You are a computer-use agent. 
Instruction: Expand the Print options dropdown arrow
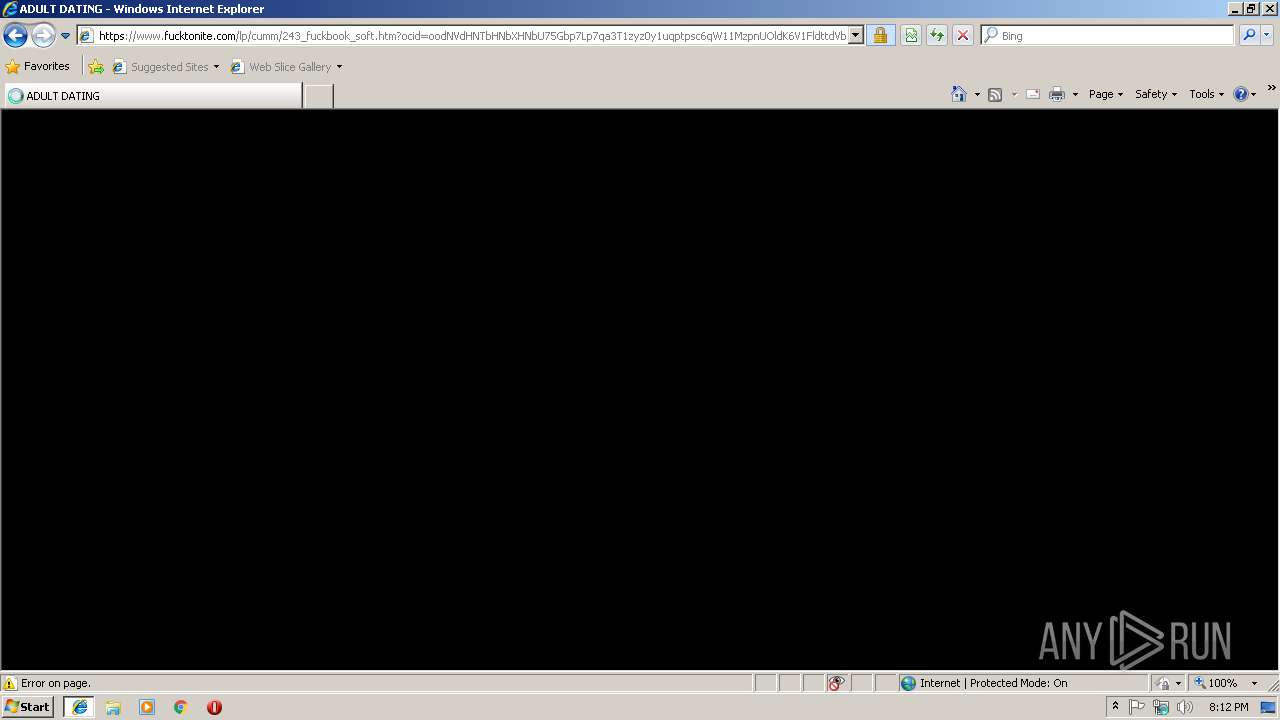(x=1075, y=94)
